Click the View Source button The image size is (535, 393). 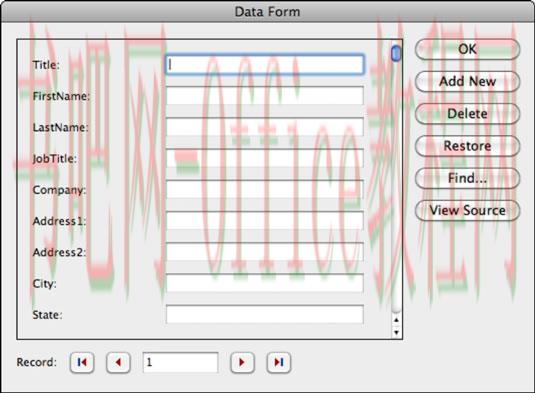(467, 210)
